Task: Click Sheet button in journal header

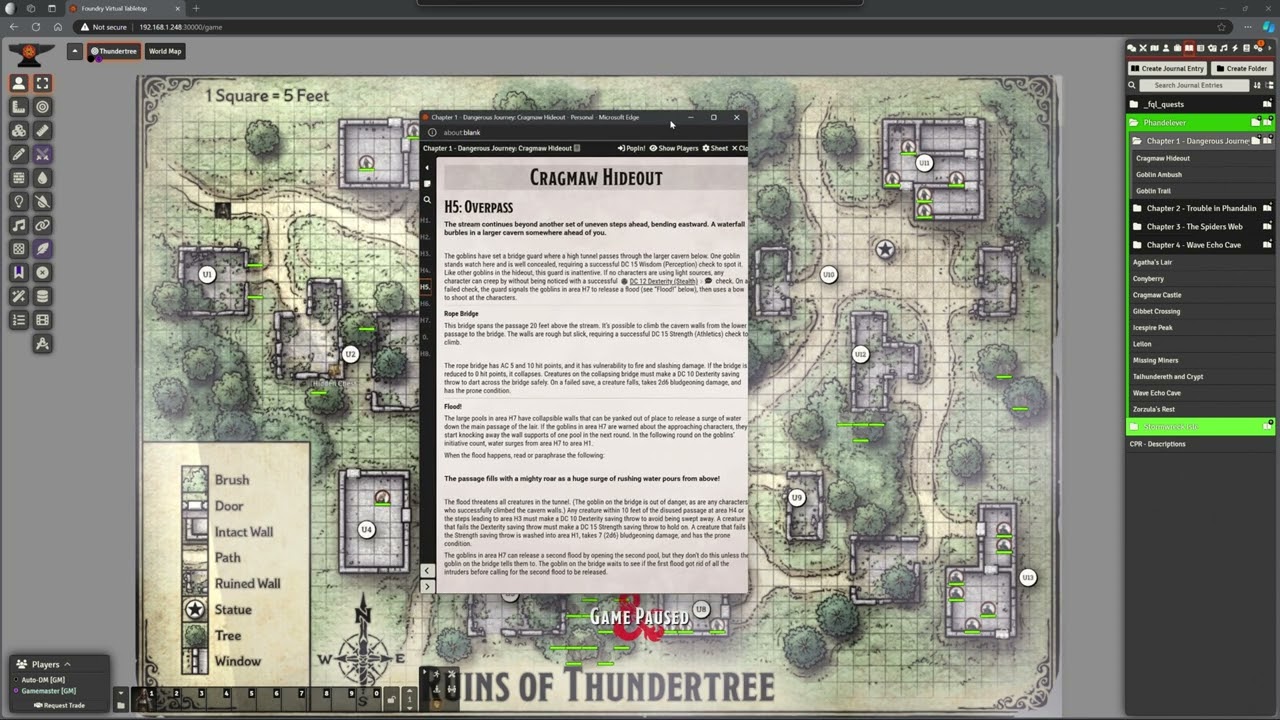Action: click(x=715, y=148)
